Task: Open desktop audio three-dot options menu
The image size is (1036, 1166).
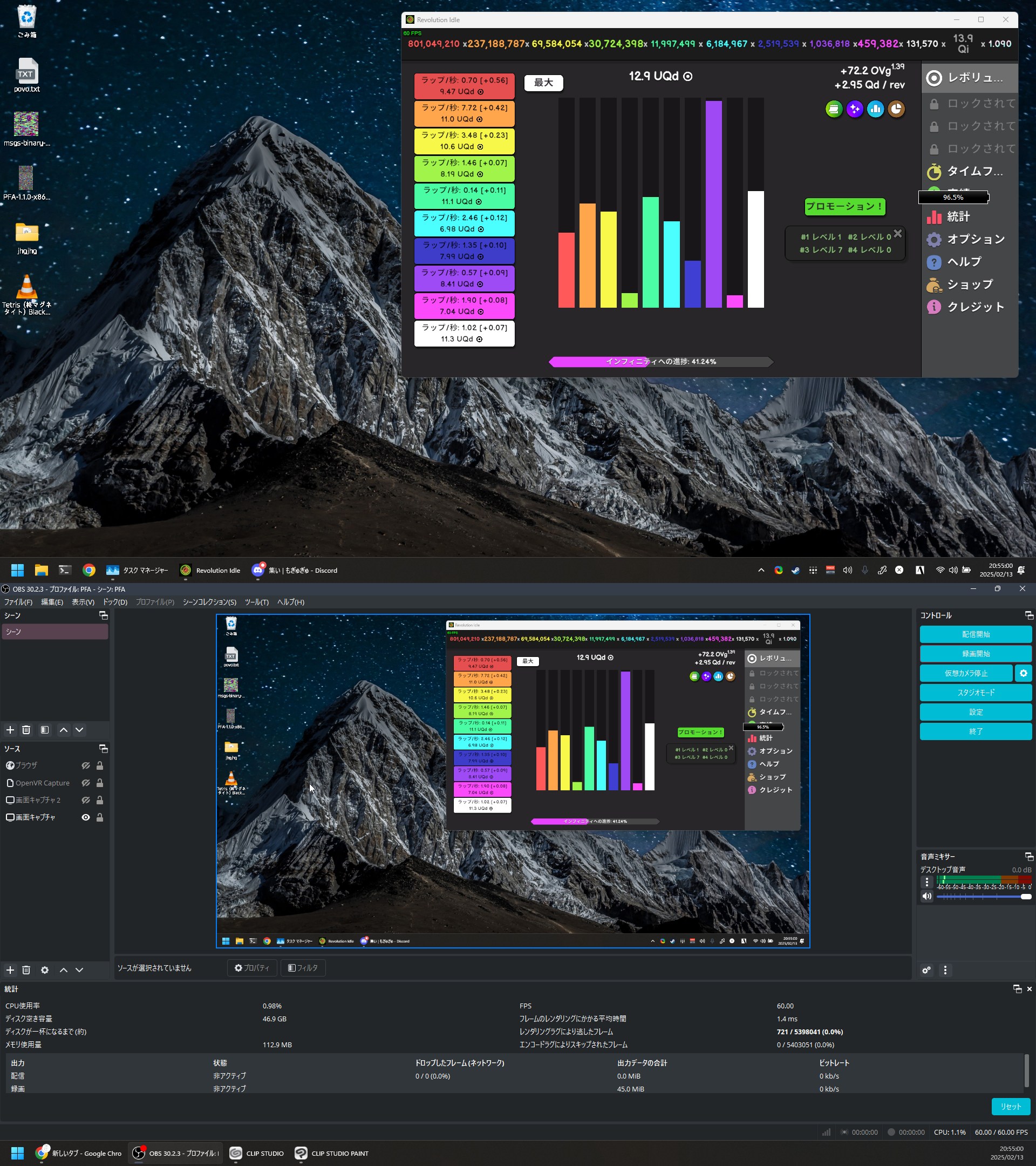Action: tap(926, 882)
